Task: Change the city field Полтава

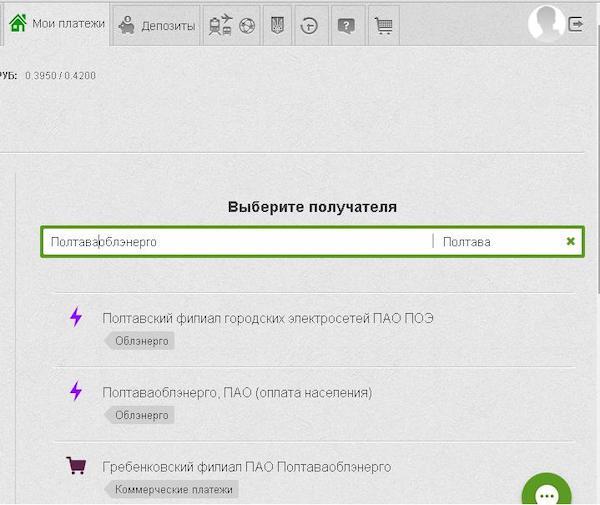Action: 498,242
